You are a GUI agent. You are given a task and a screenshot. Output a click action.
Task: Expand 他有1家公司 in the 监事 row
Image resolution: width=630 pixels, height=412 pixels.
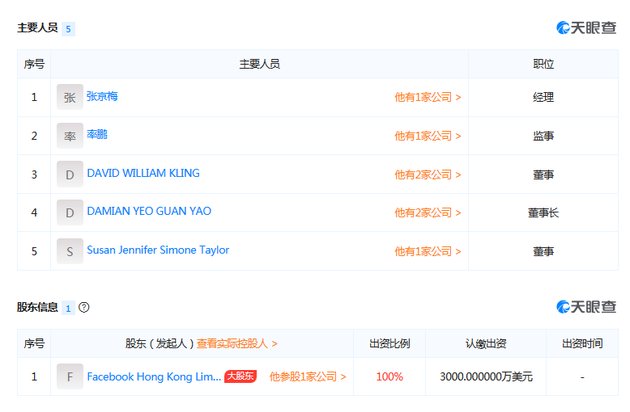click(428, 136)
